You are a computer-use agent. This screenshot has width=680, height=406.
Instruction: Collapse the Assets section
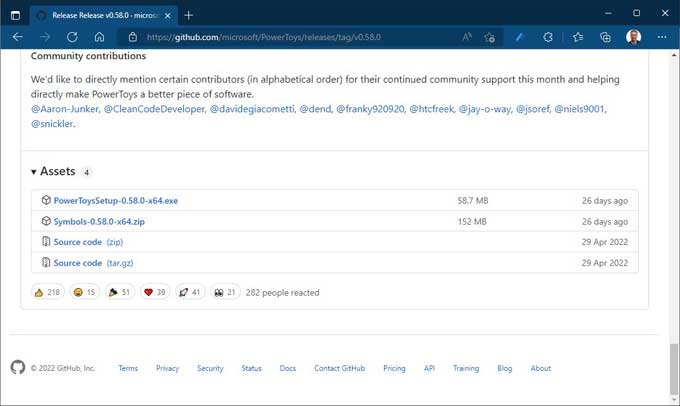coord(54,172)
